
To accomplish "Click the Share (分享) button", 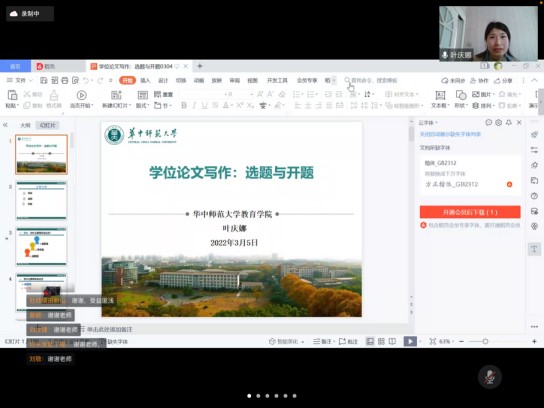I will click(x=503, y=80).
